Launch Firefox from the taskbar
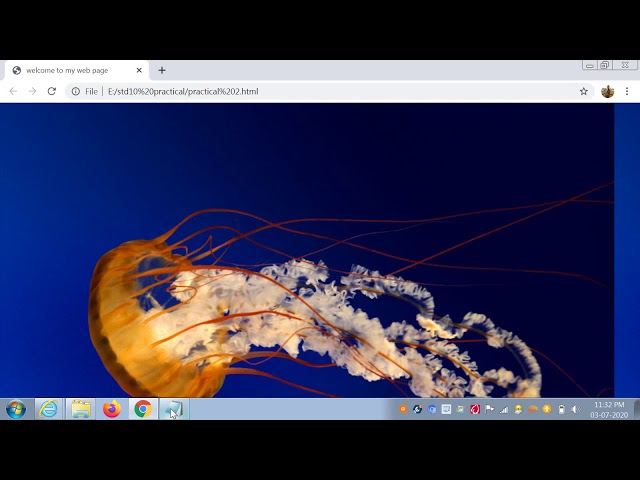Viewport: 640px width, 480px height. click(x=111, y=409)
